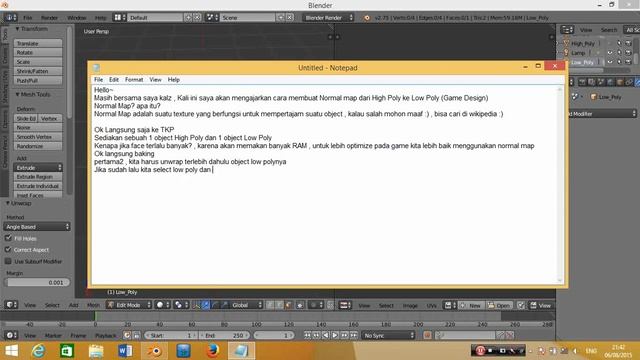This screenshot has width=640, height=360.
Task: Toggle Lamp renderability camera in outliner
Action: click(x=628, y=53)
